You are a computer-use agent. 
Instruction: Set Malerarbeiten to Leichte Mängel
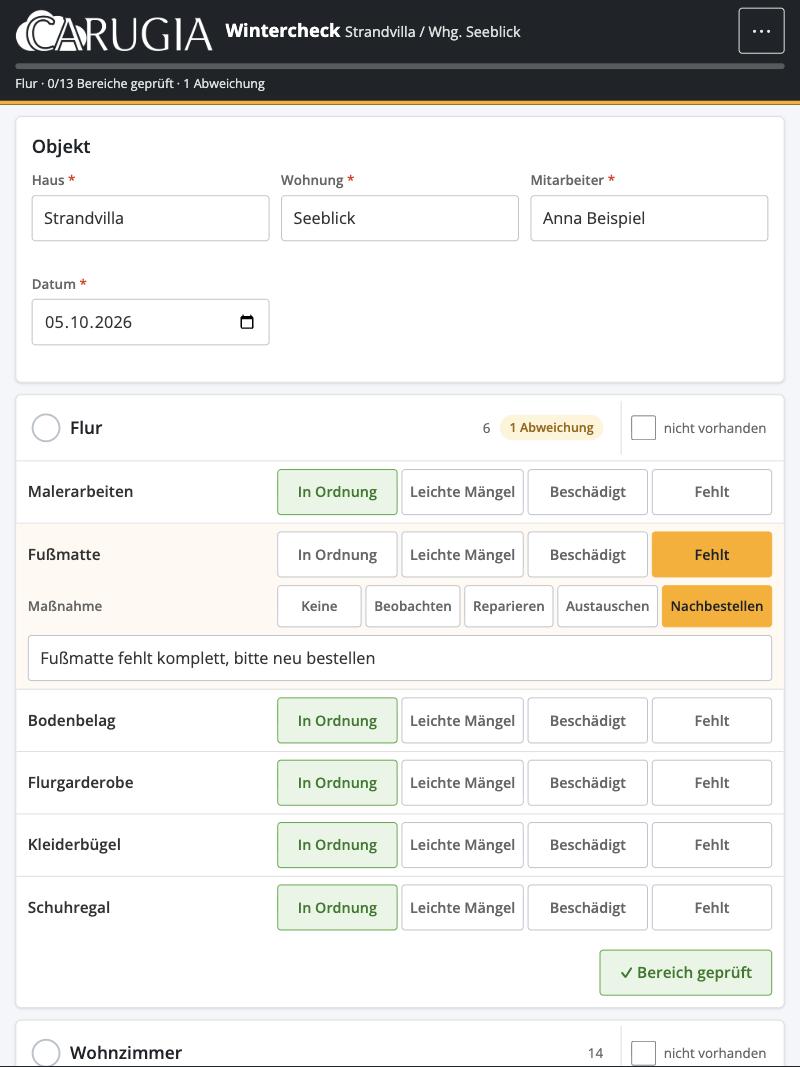tap(463, 492)
